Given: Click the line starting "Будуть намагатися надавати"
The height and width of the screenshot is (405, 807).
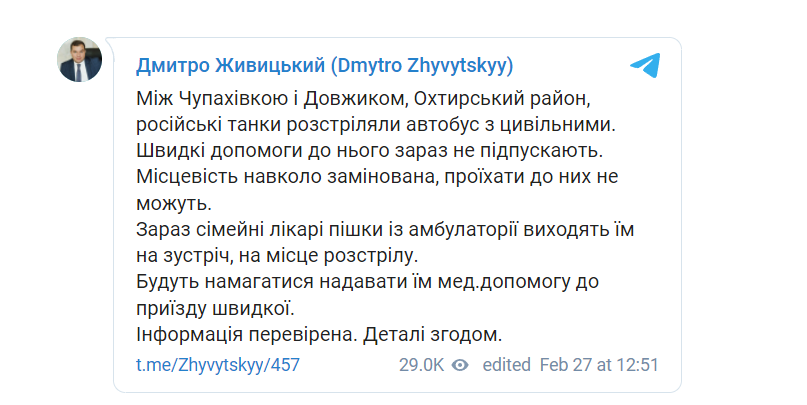Looking at the screenshot, I should coord(367,282).
